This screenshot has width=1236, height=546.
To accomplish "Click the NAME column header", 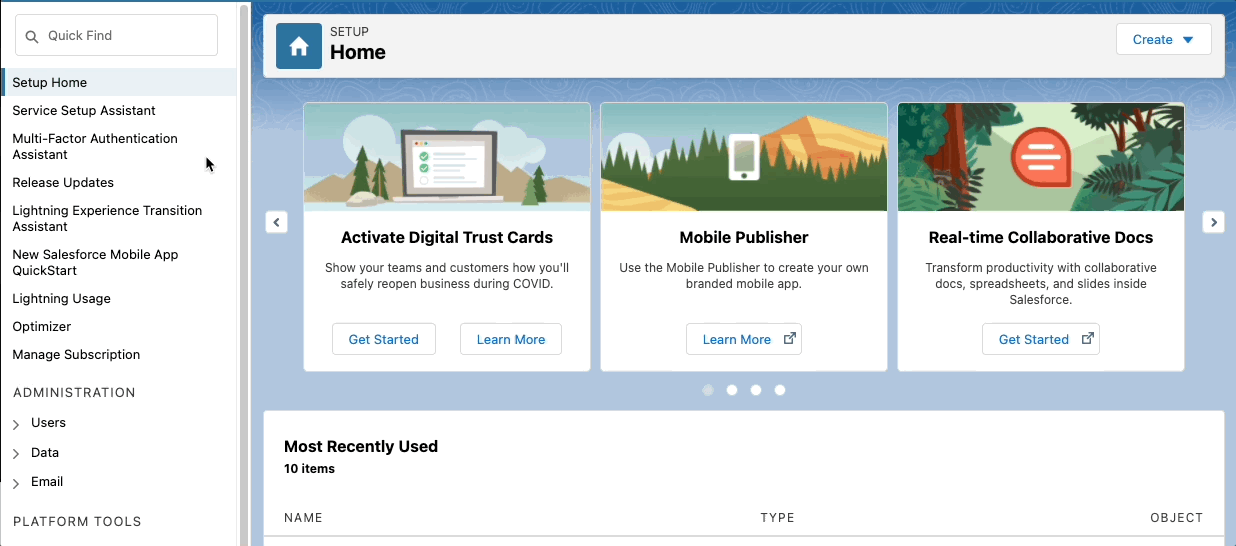I will (x=303, y=518).
